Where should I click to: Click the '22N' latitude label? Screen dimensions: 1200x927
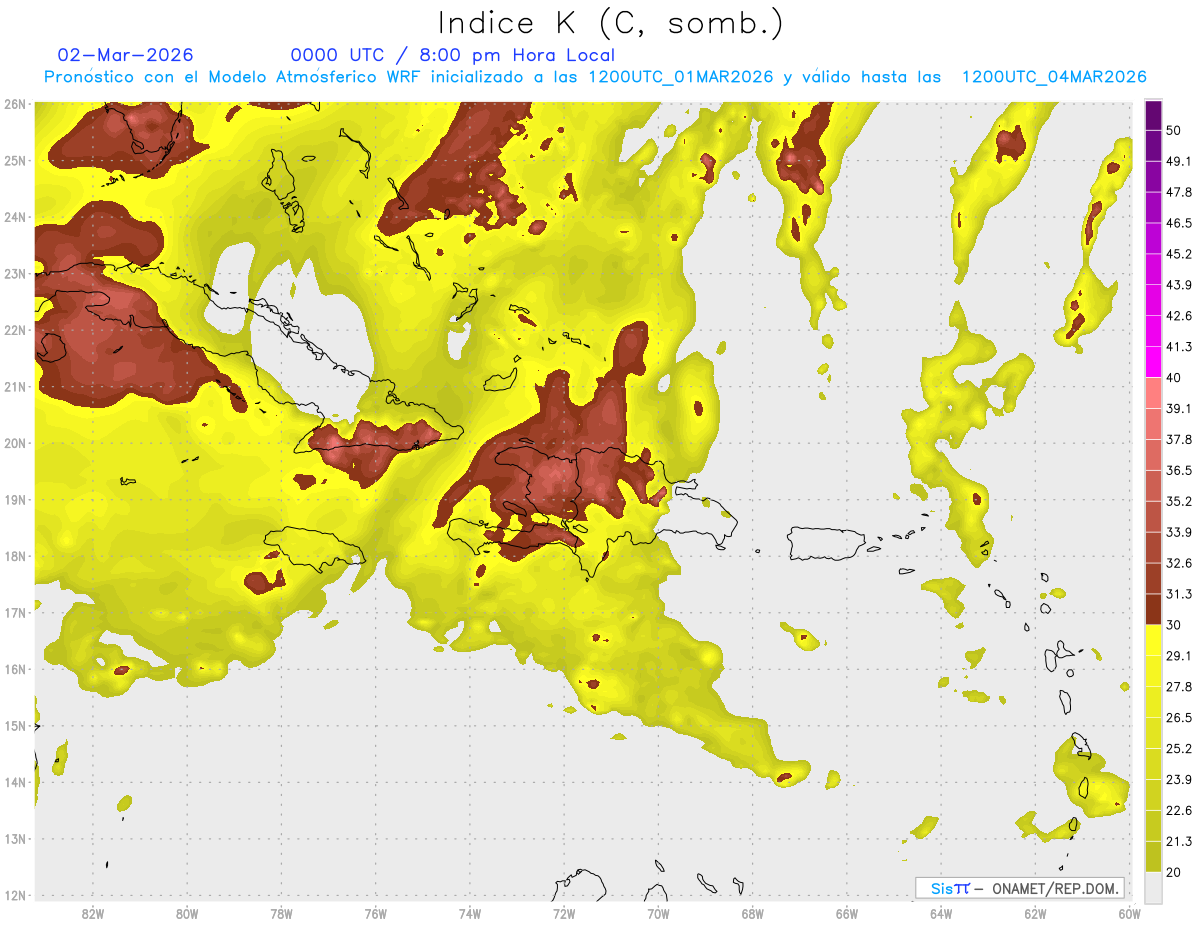(15, 330)
